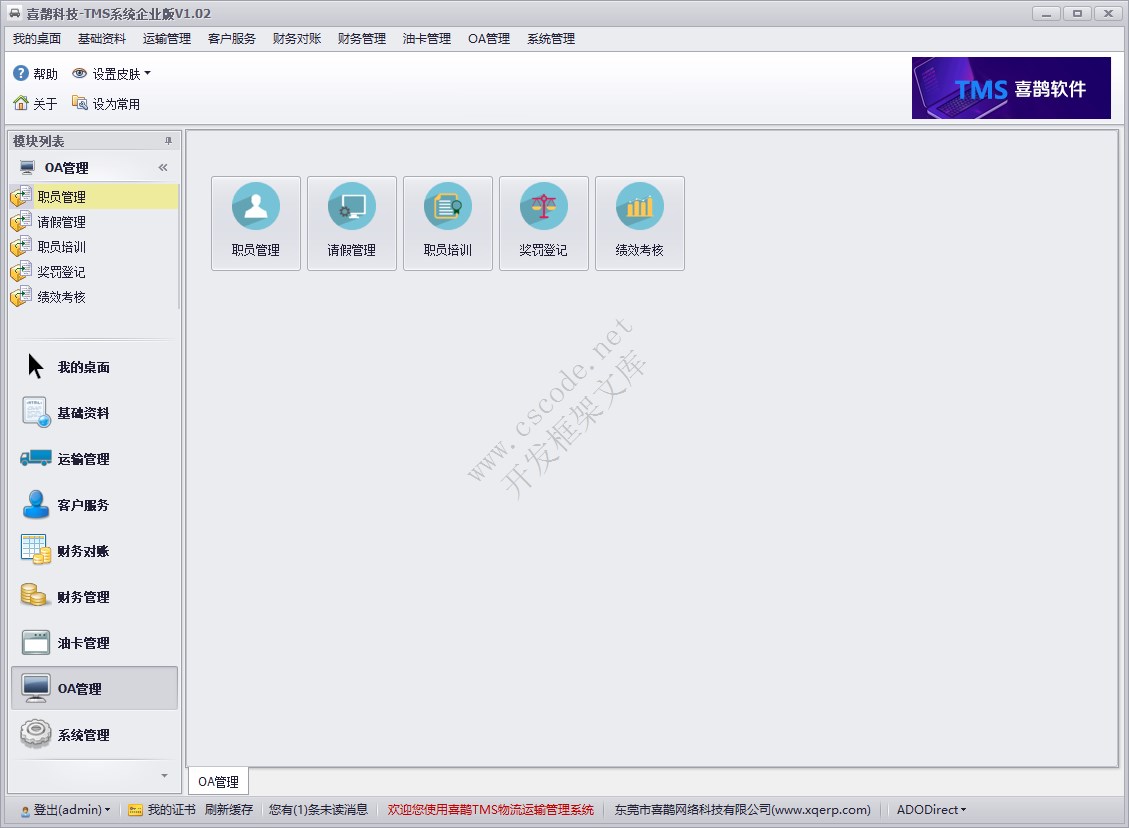
Task: Expand sidebar overflow arrow at bottom
Action: (x=164, y=775)
